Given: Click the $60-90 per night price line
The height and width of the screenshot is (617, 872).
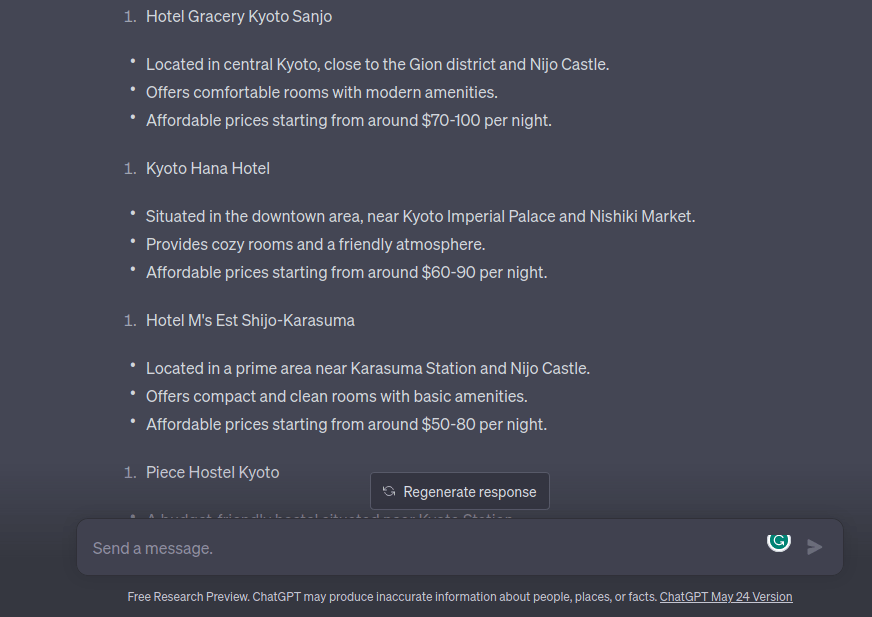Looking at the screenshot, I should [346, 272].
